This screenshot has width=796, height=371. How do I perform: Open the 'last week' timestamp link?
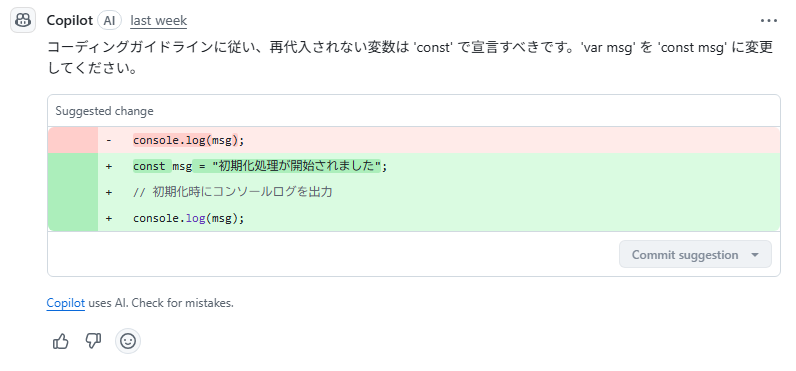(x=158, y=21)
